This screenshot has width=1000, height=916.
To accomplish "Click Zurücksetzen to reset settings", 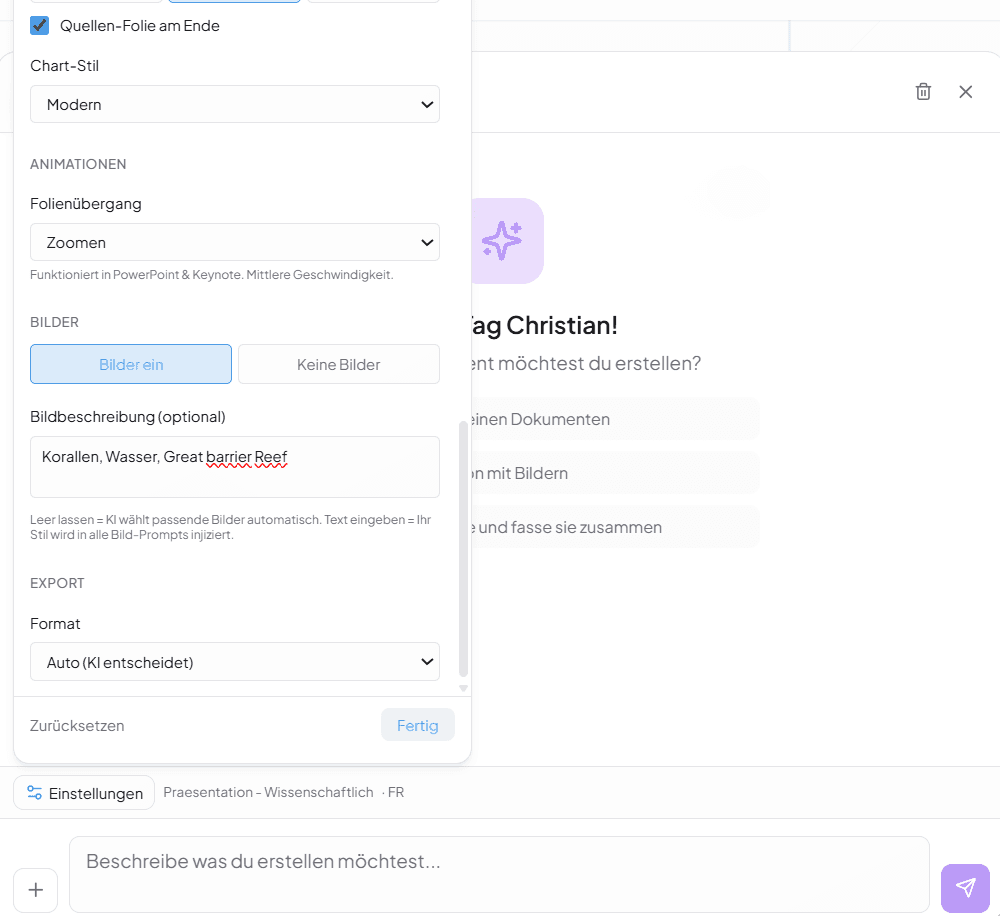I will pos(77,726).
